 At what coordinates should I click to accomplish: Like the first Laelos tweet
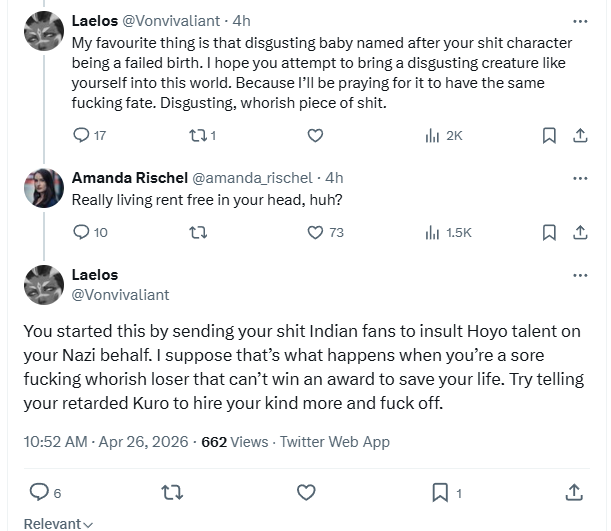[x=315, y=135]
